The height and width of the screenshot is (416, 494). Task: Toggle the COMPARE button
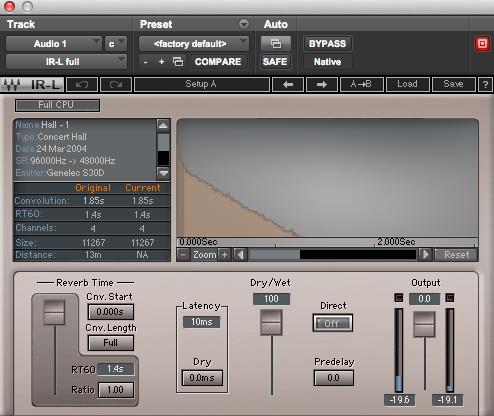(218, 62)
